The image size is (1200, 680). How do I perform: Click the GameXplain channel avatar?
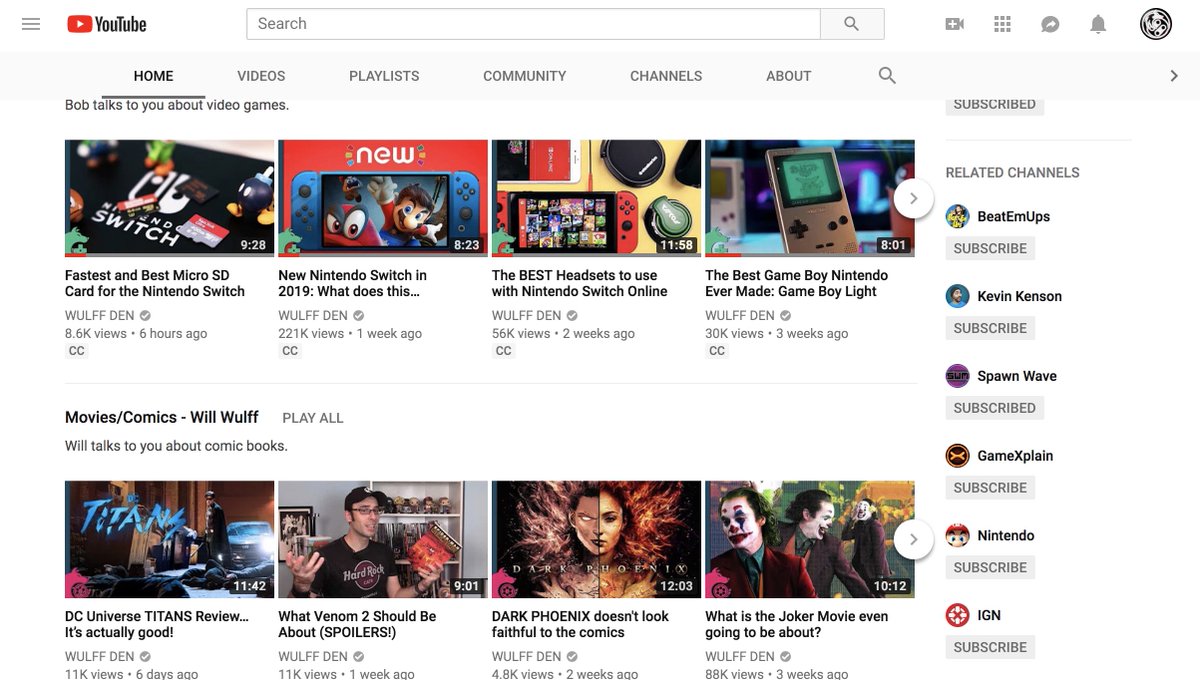(958, 456)
